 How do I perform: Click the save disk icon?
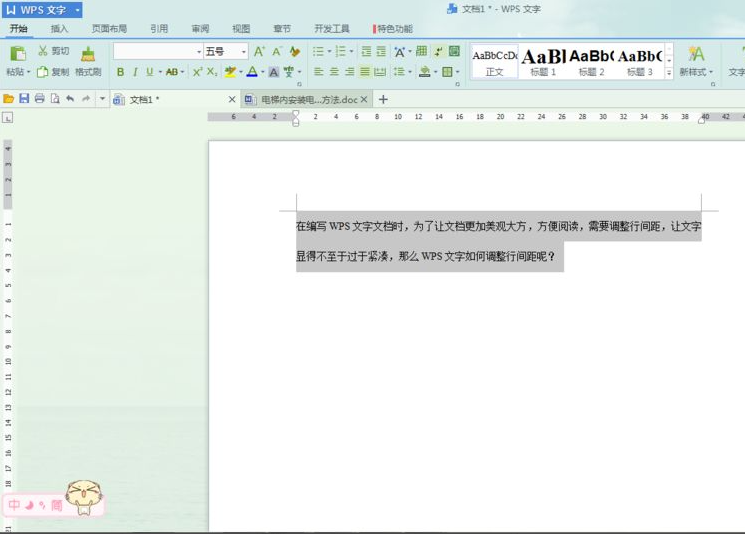(x=24, y=98)
